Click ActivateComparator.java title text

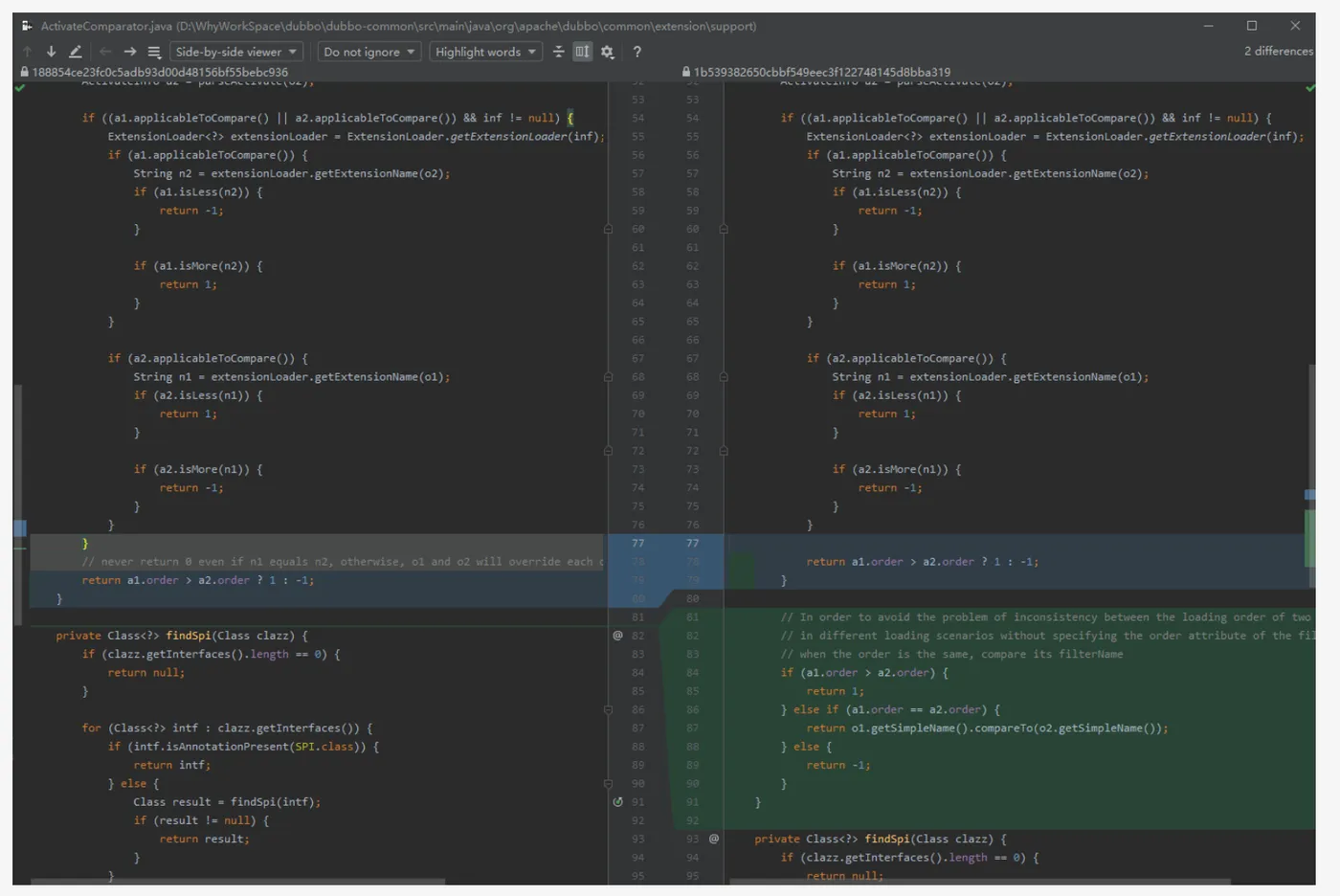point(106,26)
